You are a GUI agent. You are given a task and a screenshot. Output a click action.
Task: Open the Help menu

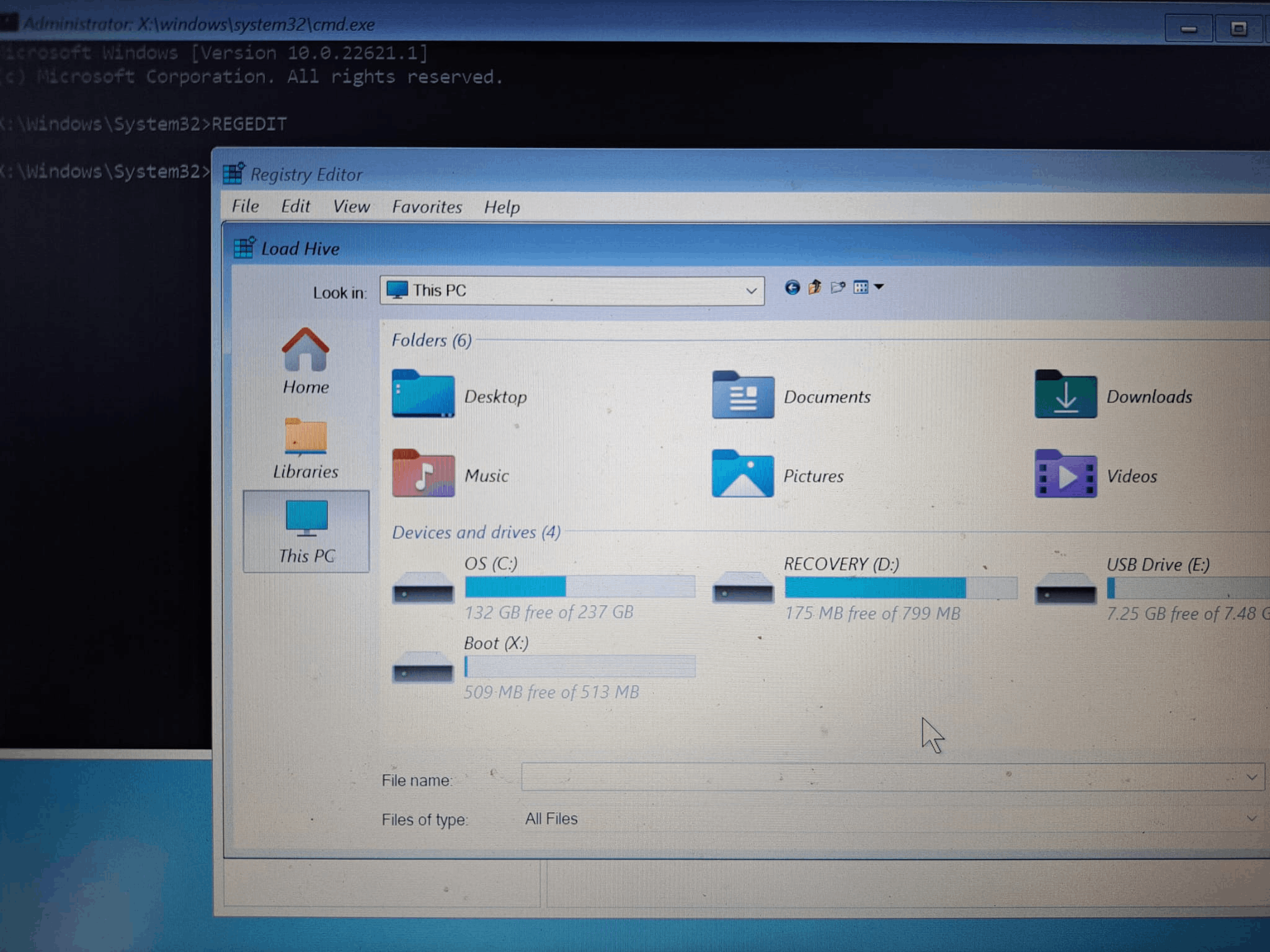coord(502,207)
